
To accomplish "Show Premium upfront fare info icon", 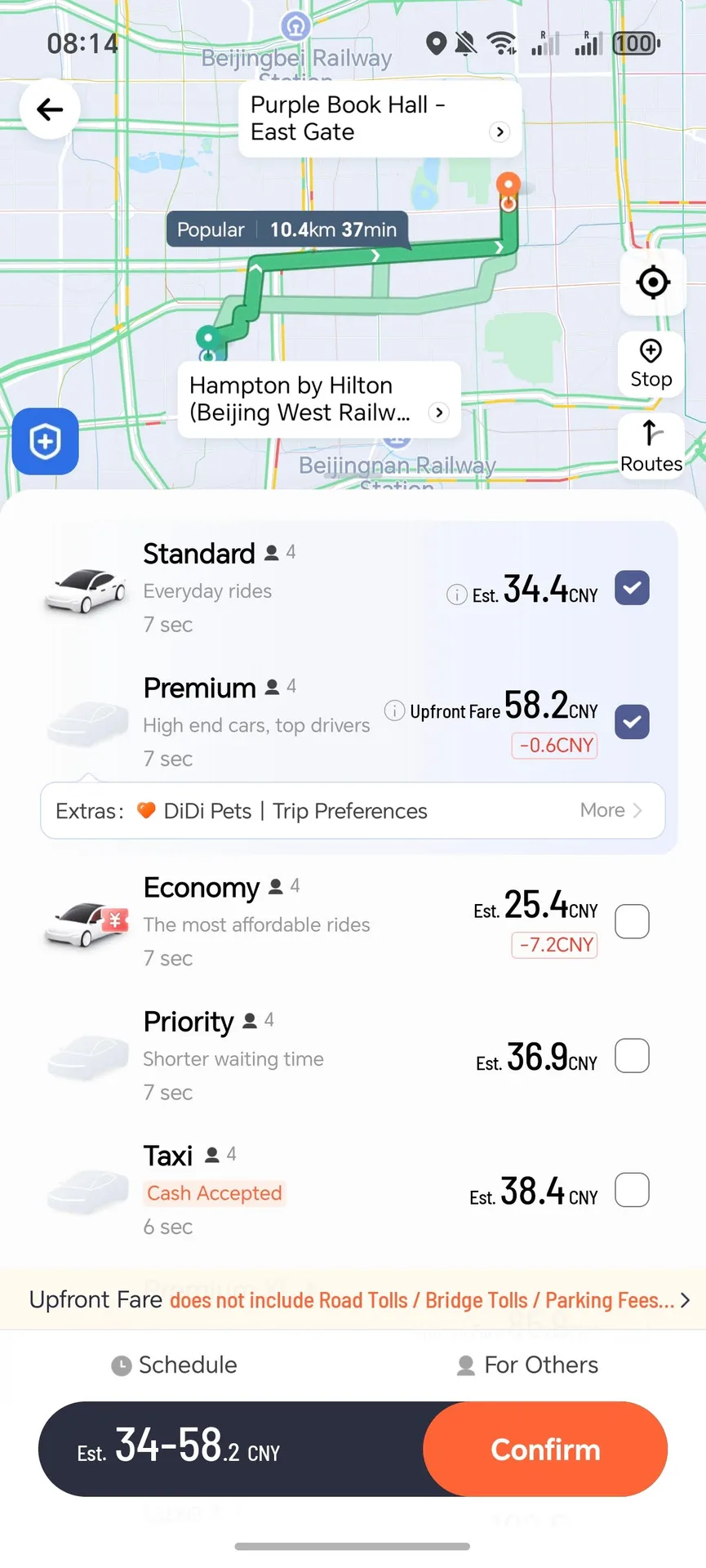I will (394, 710).
